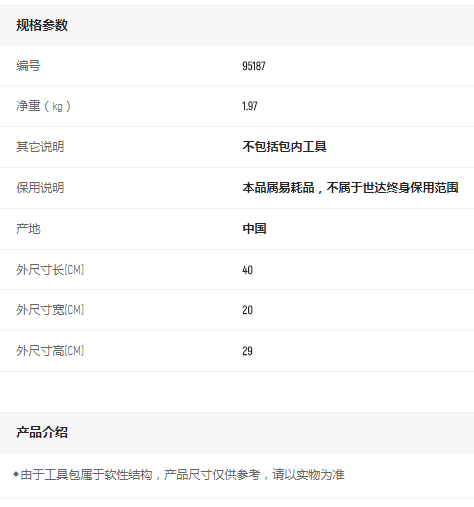
Task: Select the 编号 row label
Action: click(28, 66)
